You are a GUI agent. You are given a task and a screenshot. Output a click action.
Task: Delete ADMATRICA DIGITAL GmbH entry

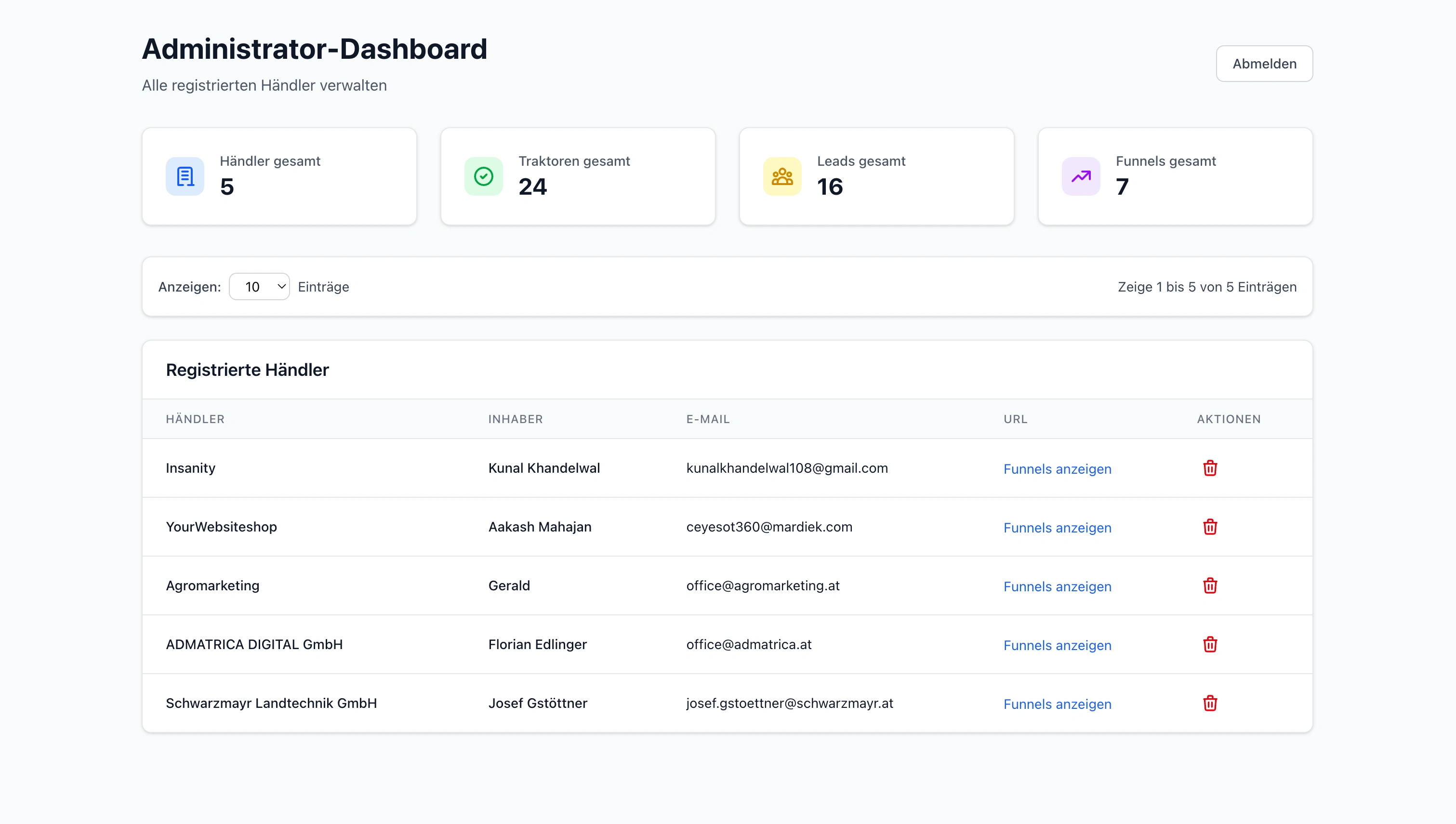coord(1209,645)
